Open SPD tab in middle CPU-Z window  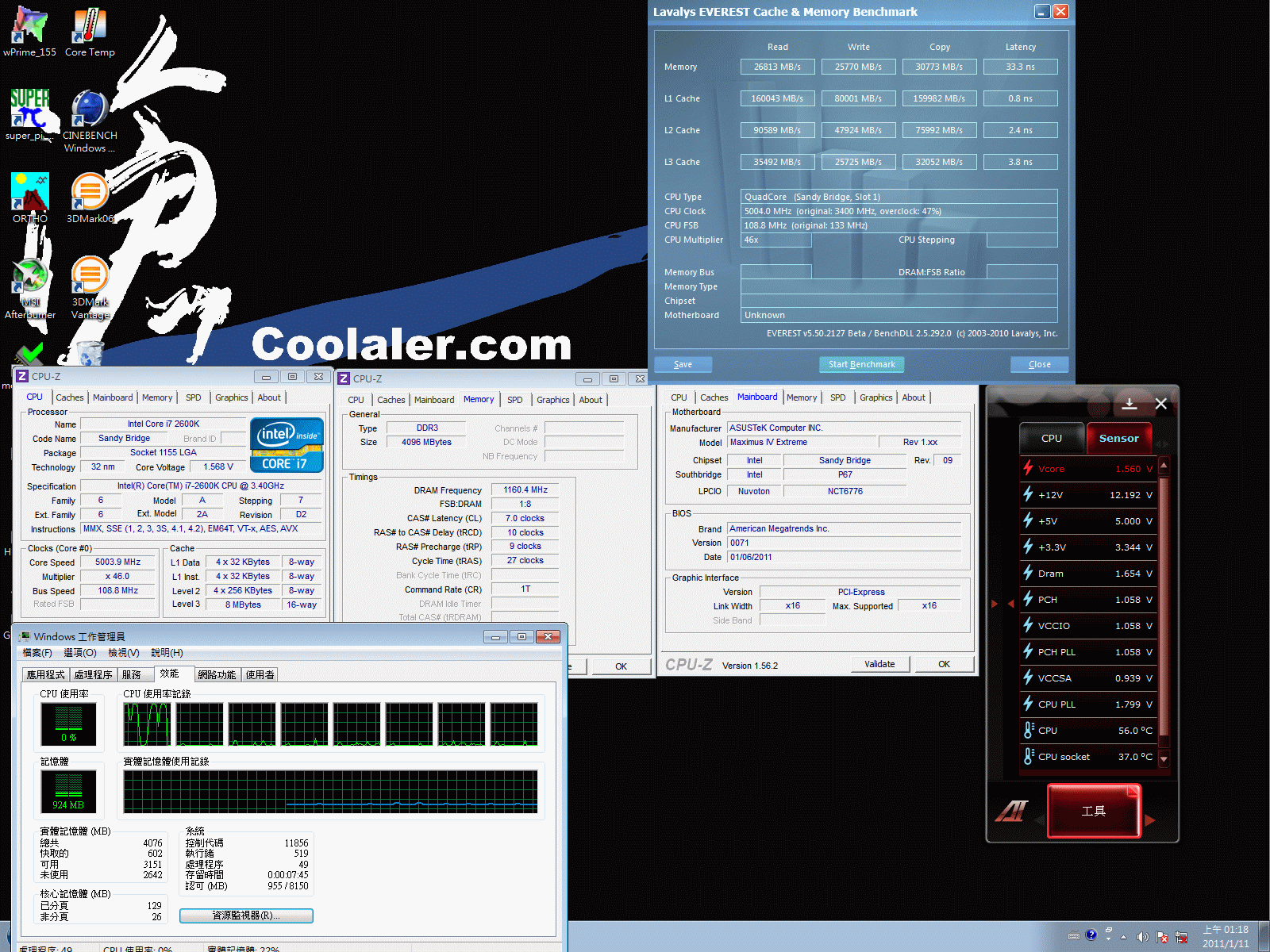coord(515,400)
